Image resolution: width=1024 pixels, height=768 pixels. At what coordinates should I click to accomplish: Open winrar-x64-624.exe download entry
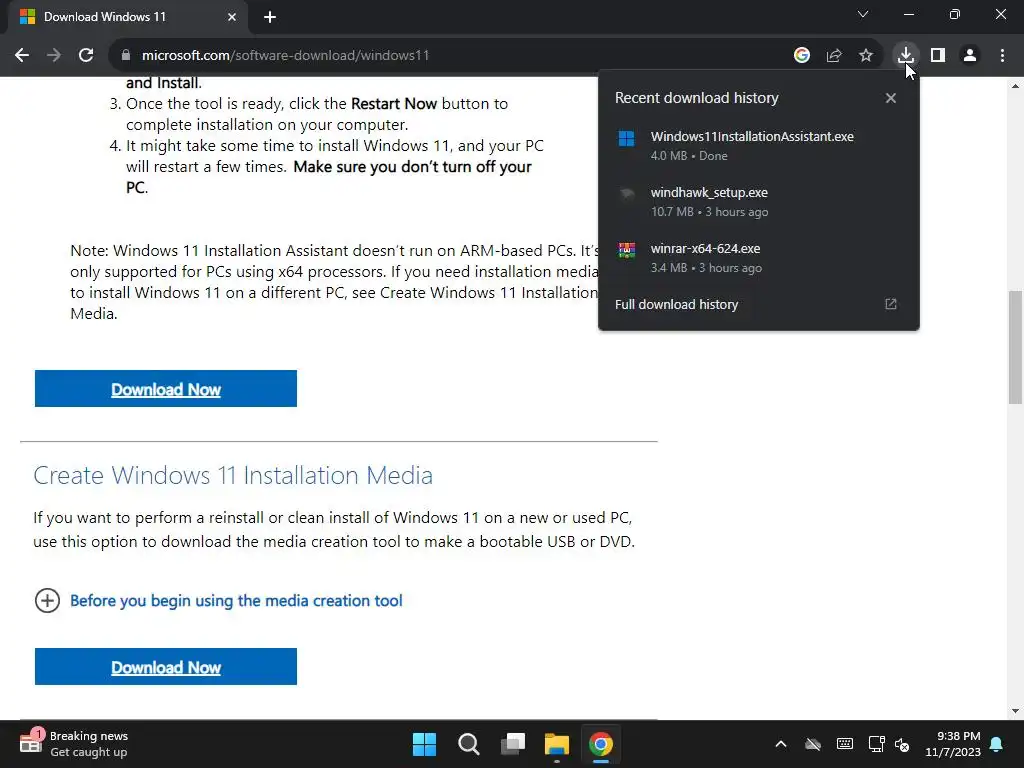coord(758,258)
